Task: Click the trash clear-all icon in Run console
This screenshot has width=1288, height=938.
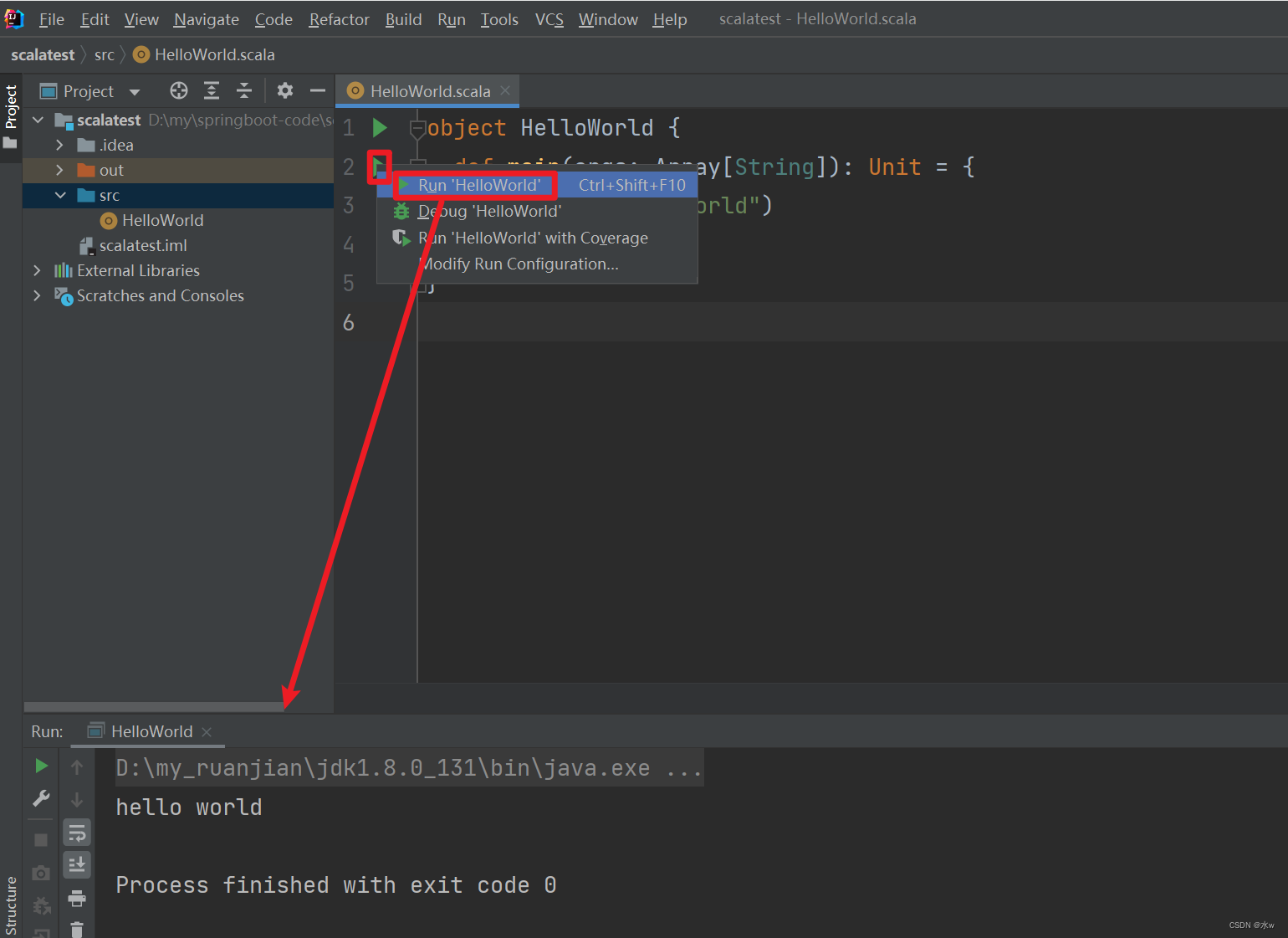Action: 77,930
